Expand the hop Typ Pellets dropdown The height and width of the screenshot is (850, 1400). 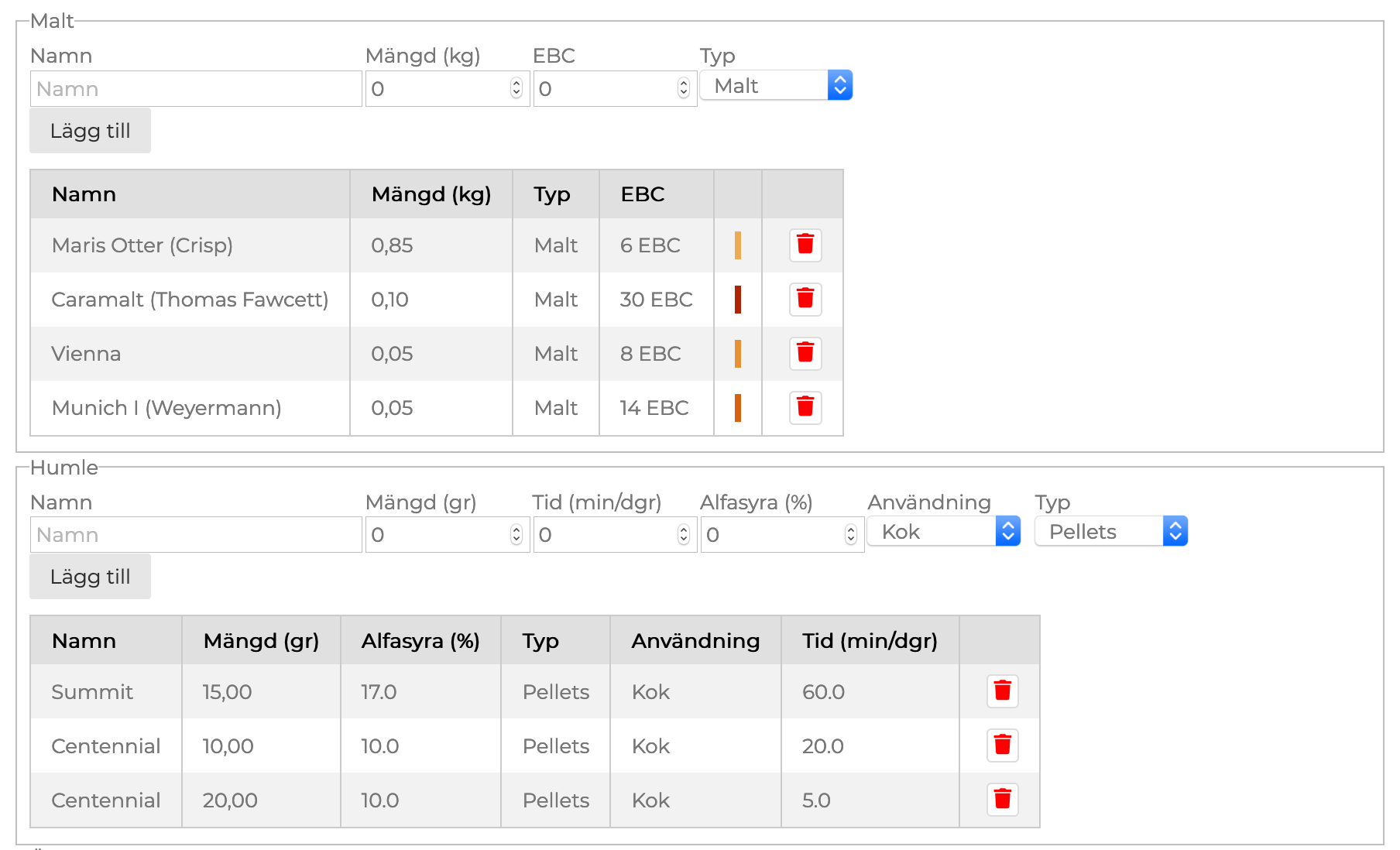coord(1110,531)
